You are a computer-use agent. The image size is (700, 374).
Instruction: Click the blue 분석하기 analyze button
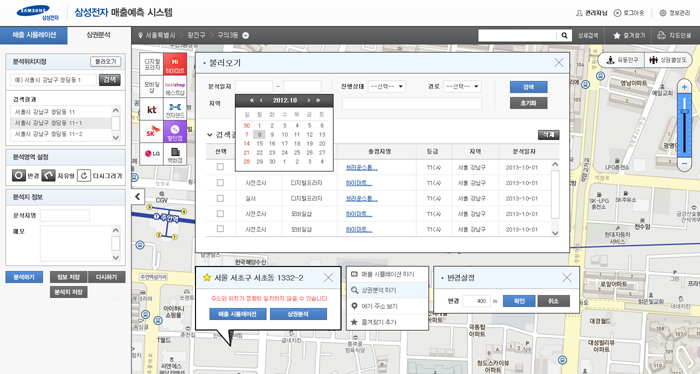click(x=24, y=277)
